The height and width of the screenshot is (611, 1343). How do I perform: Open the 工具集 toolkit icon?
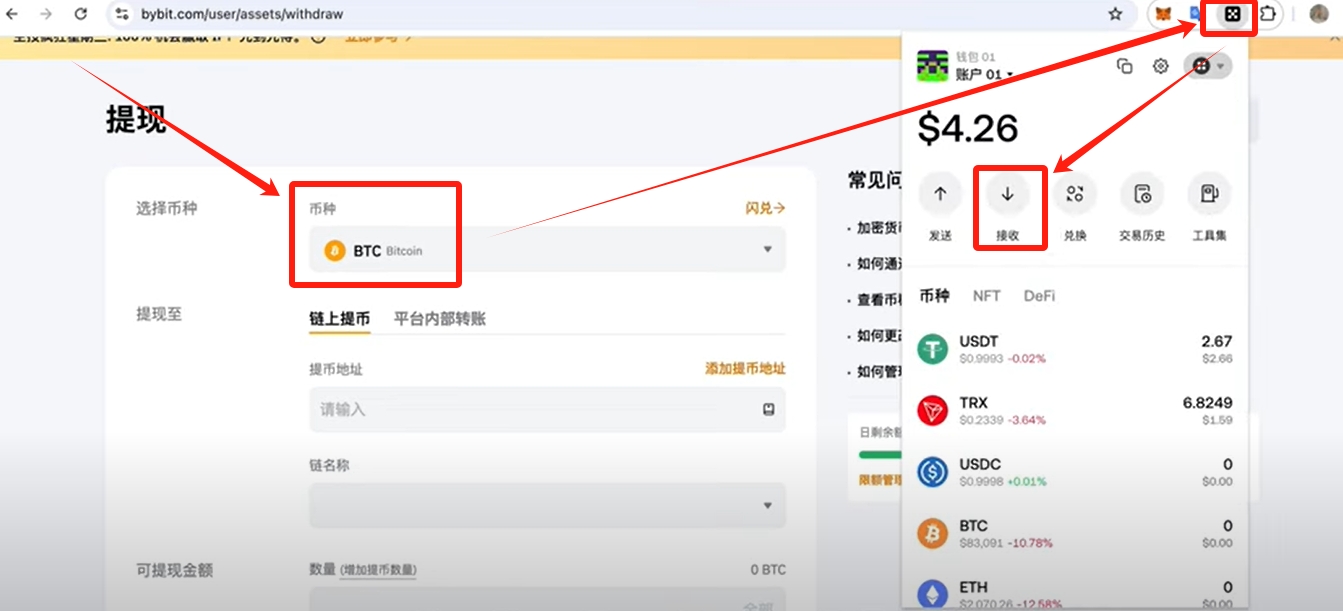(x=1209, y=194)
